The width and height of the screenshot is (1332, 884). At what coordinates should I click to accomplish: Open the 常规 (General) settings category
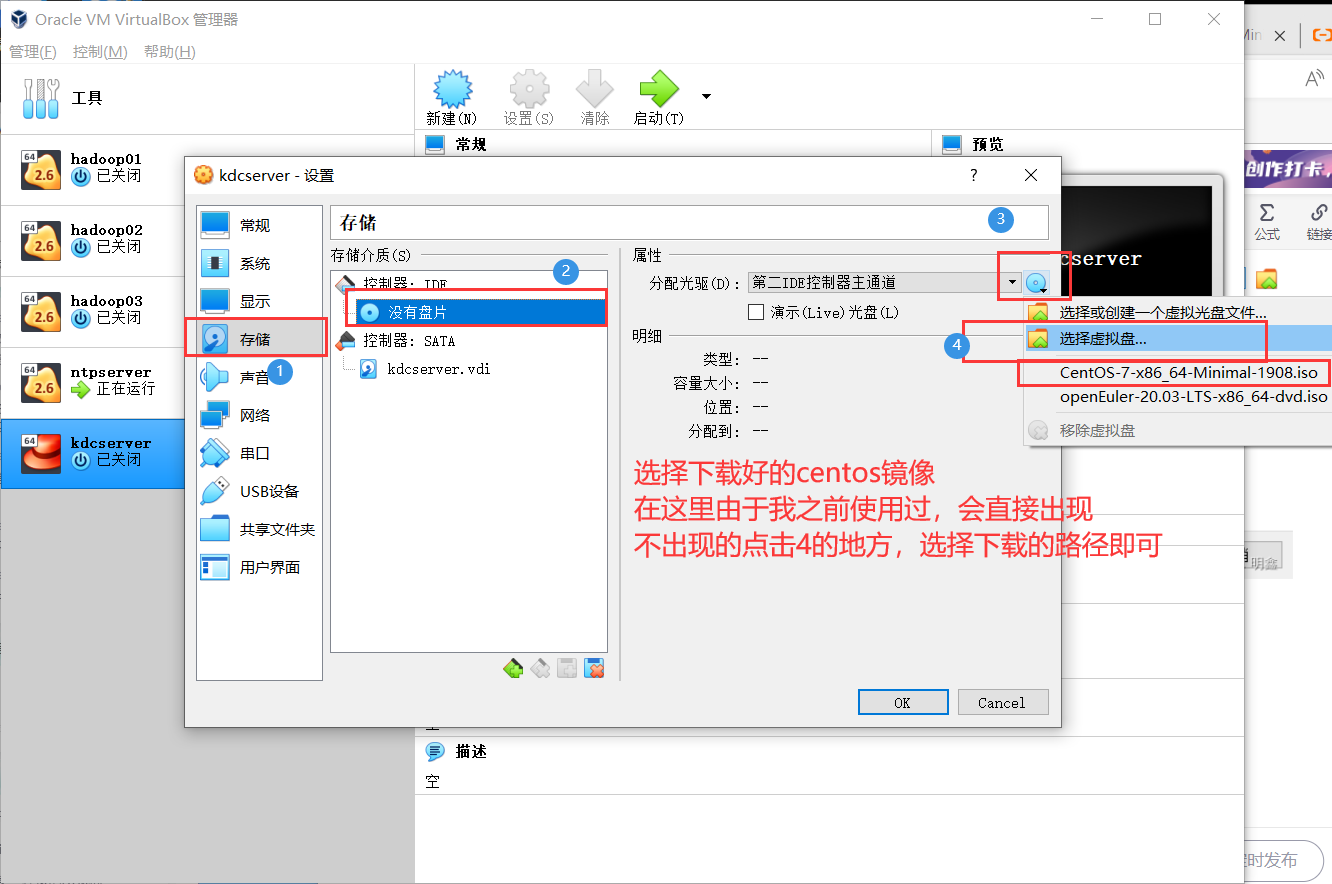[259, 226]
